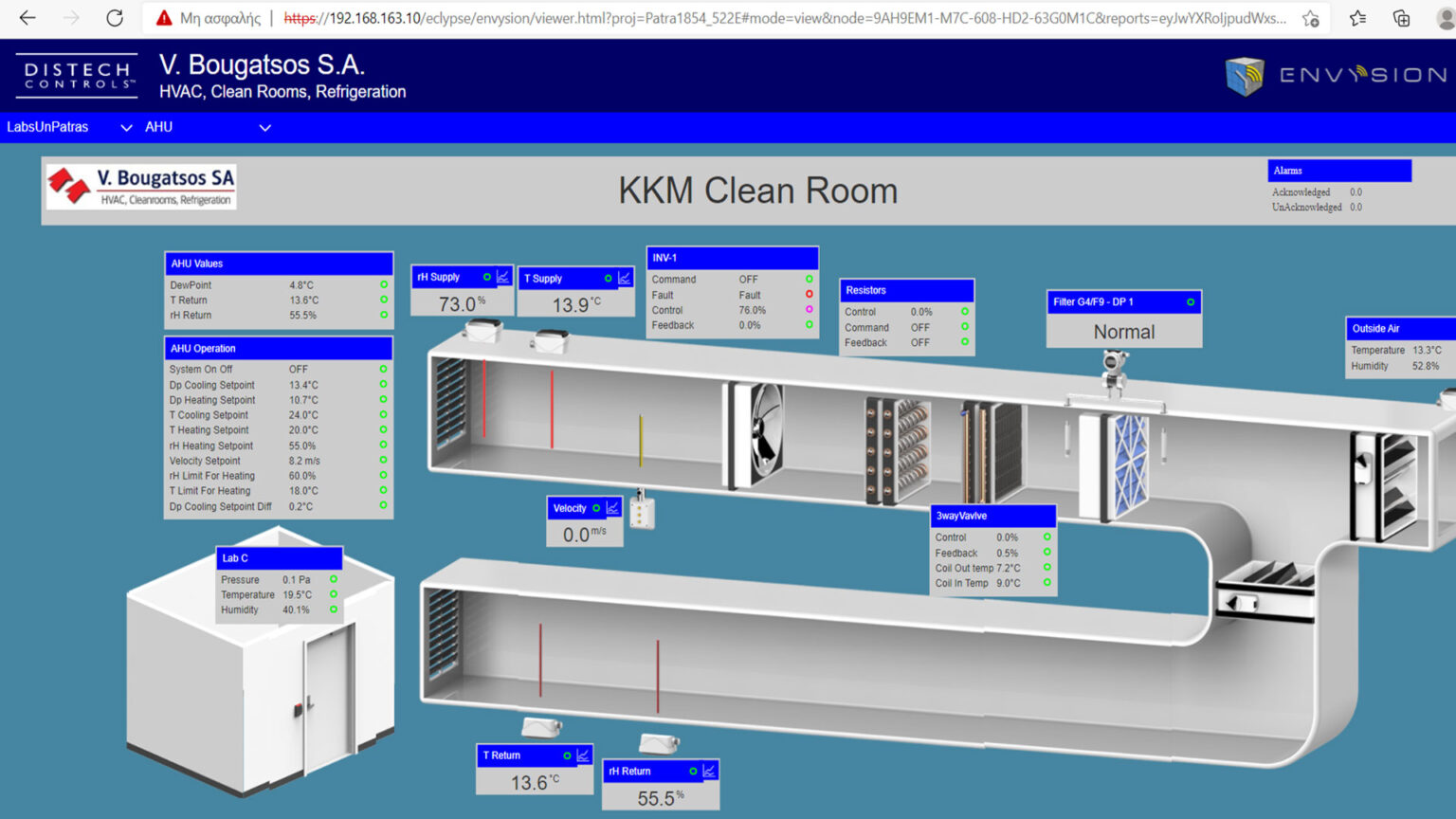Open browser collections icon
Viewport: 1456px width, 819px height.
click(1402, 17)
